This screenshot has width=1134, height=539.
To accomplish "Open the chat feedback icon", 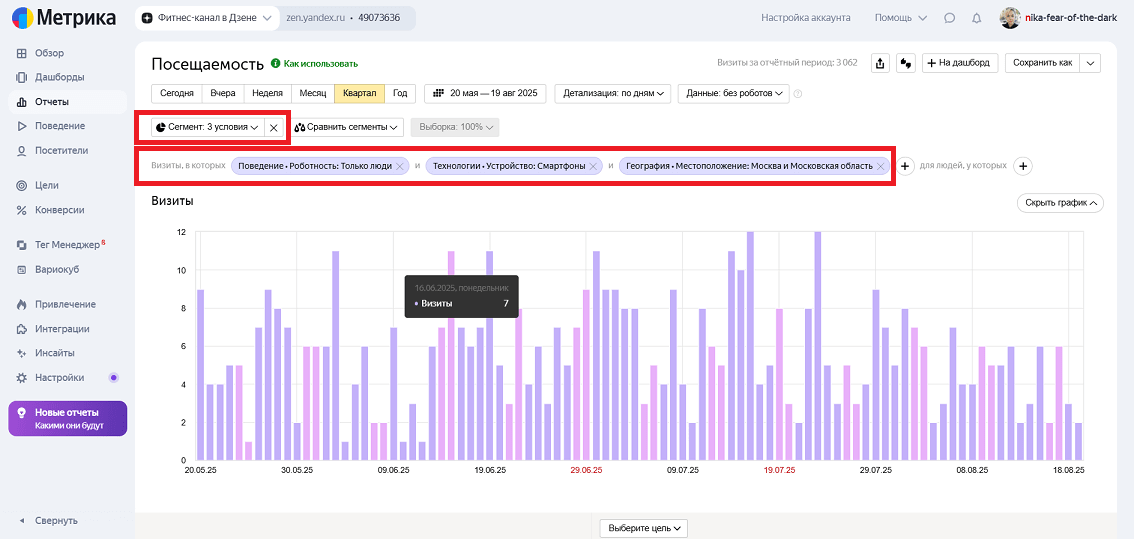I will pyautogui.click(x=949, y=18).
